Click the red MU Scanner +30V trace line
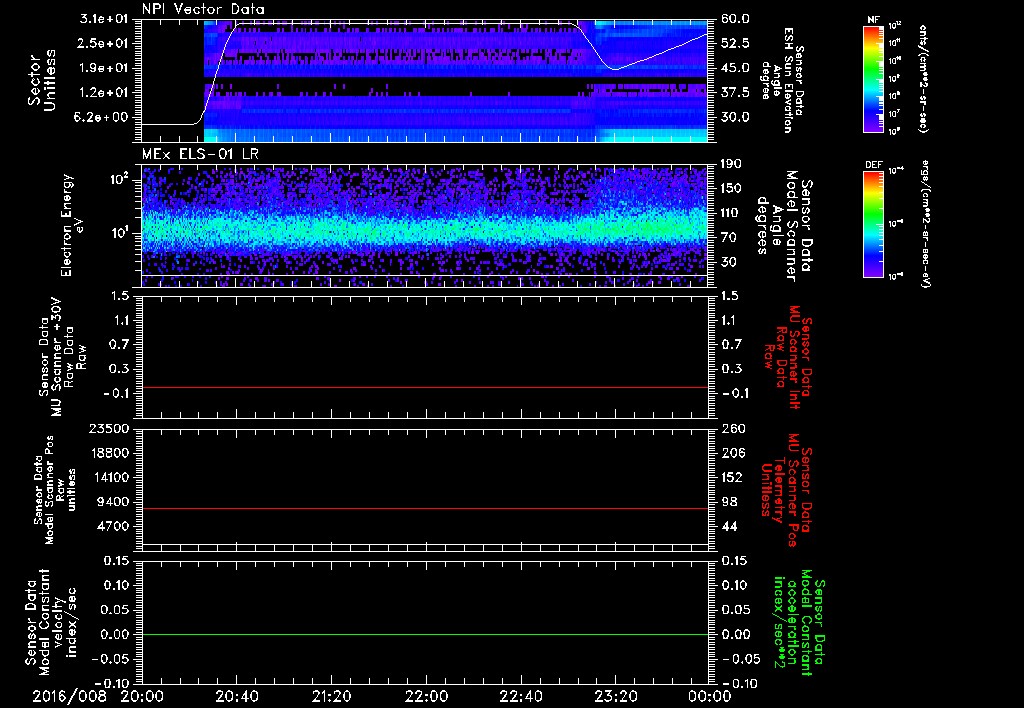The height and width of the screenshot is (708, 1024). click(x=424, y=387)
